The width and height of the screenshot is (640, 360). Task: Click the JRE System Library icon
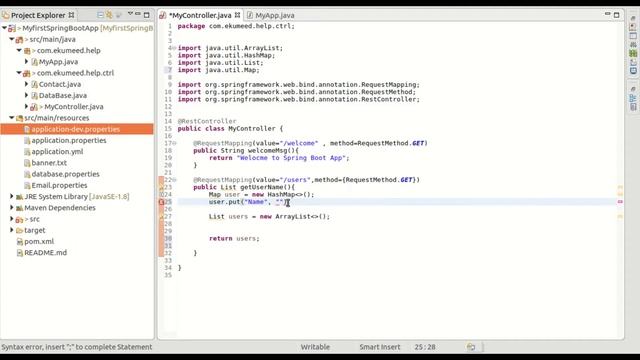tap(19, 197)
